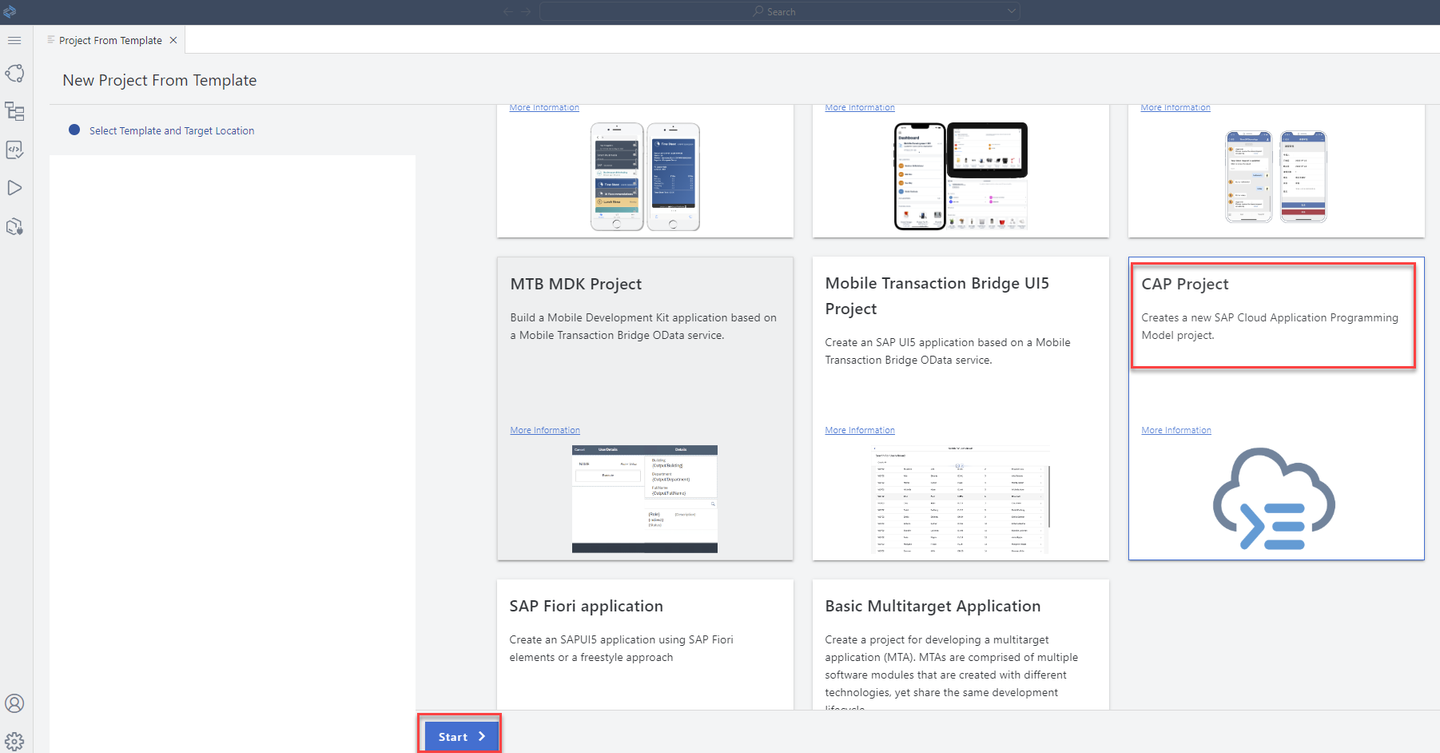Open the Accounts user icon
1440x753 pixels.
(14, 704)
